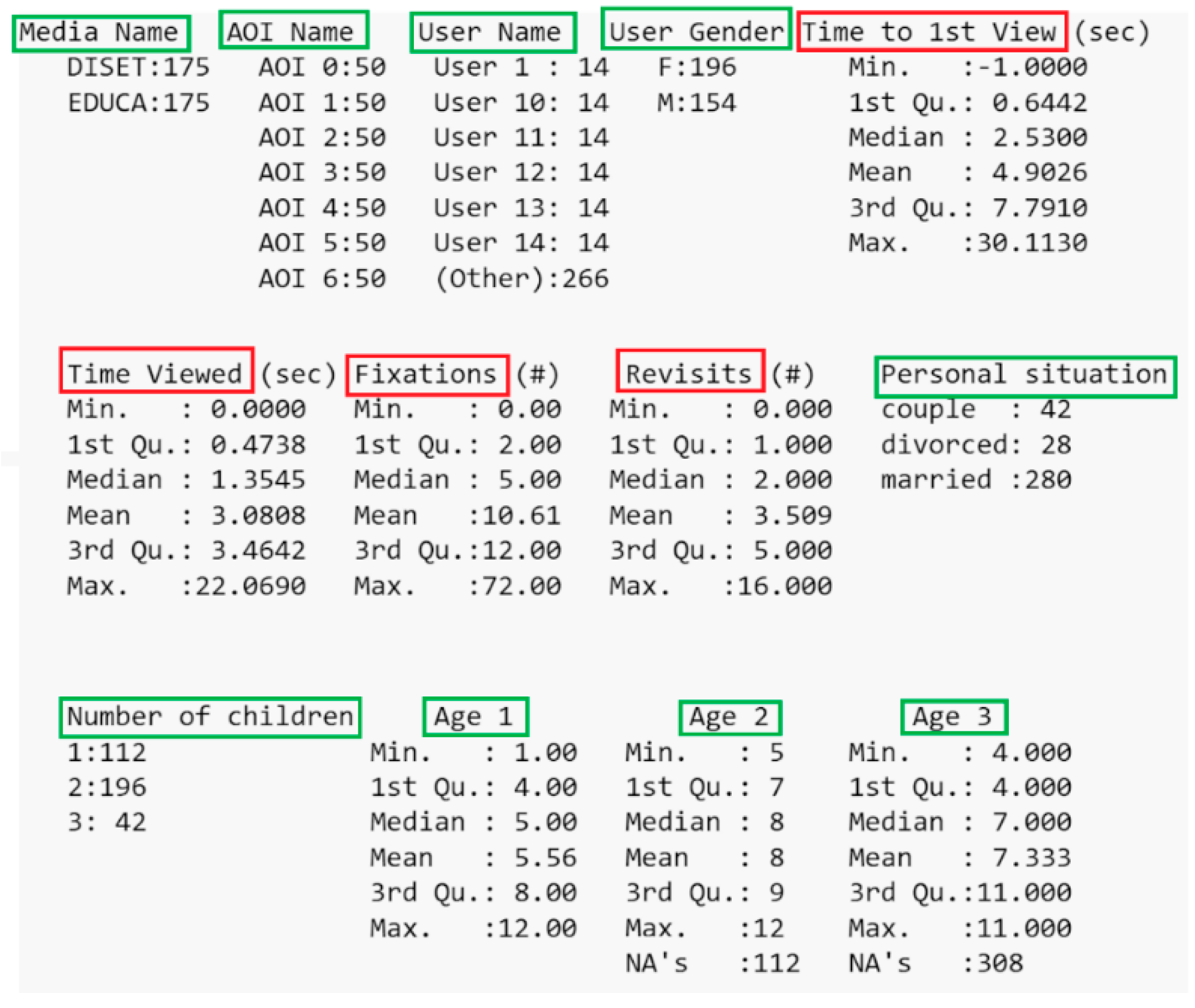1195x1008 pixels.
Task: Select the User Name header box
Action: pos(493,33)
